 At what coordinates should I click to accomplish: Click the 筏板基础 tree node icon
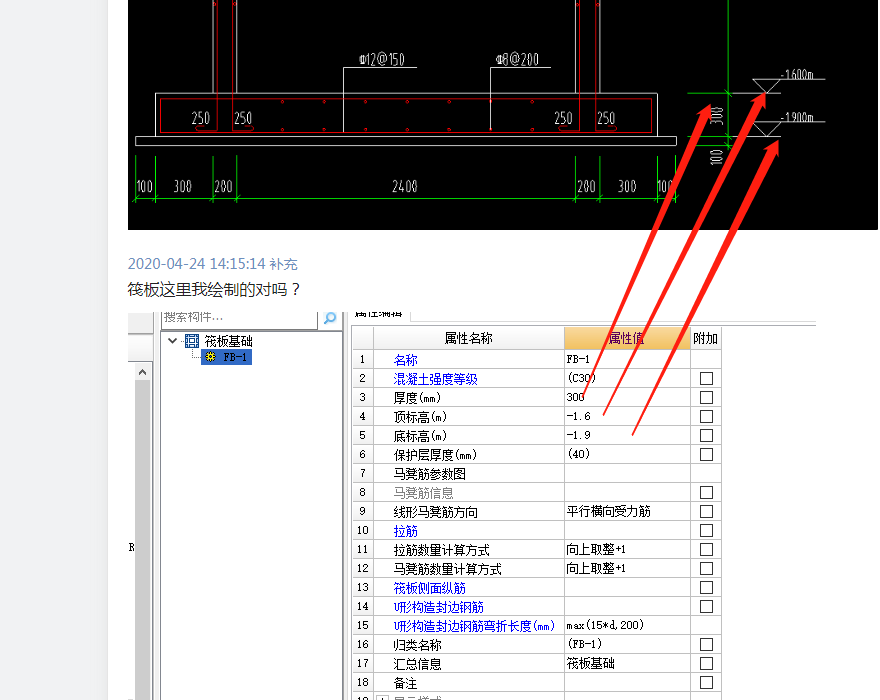tap(192, 341)
